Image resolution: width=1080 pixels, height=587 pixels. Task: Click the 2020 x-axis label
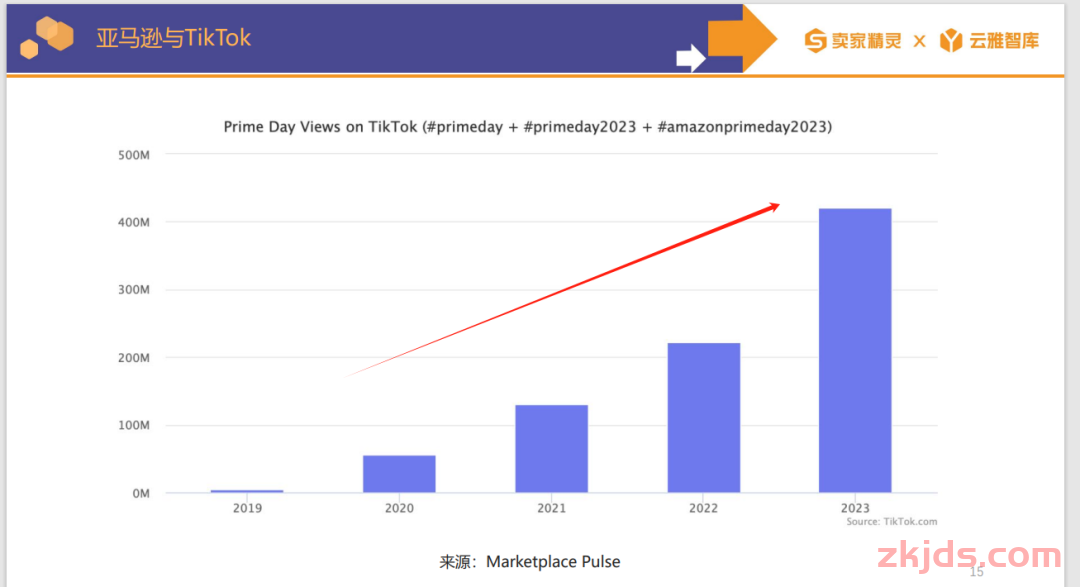(x=399, y=508)
